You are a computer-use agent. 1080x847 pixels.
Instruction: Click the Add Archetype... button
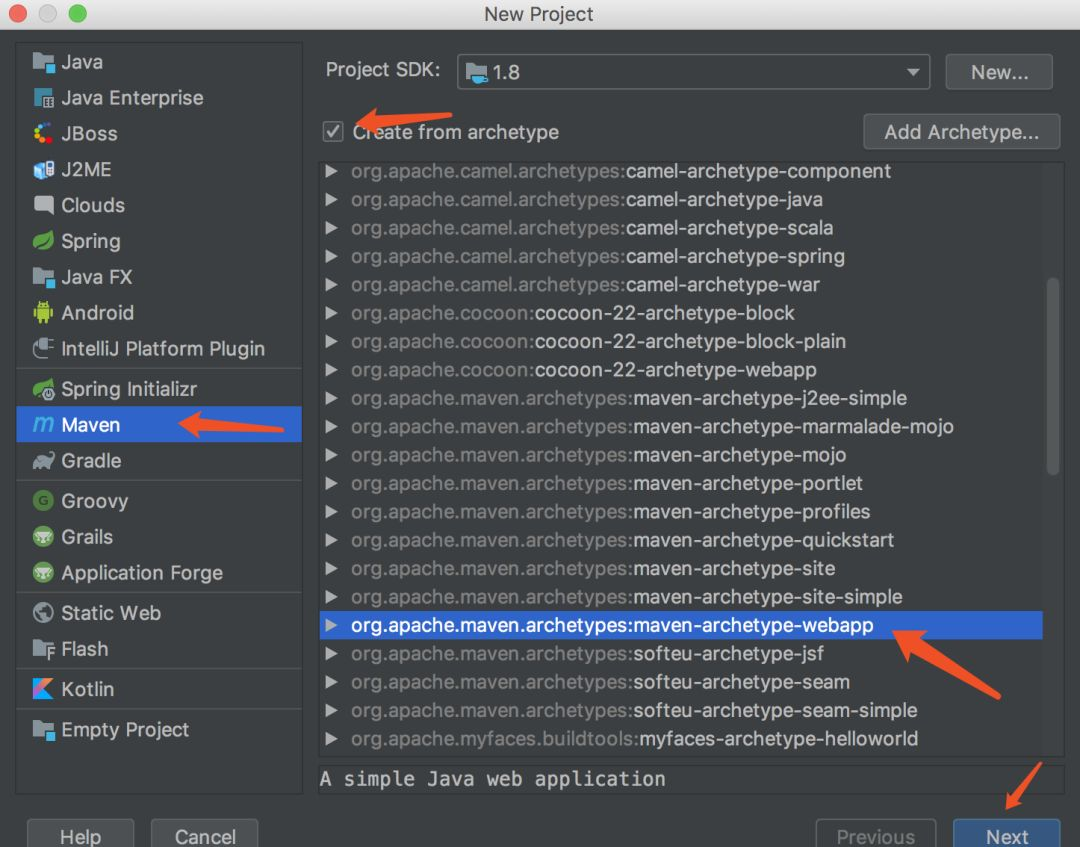coord(962,132)
